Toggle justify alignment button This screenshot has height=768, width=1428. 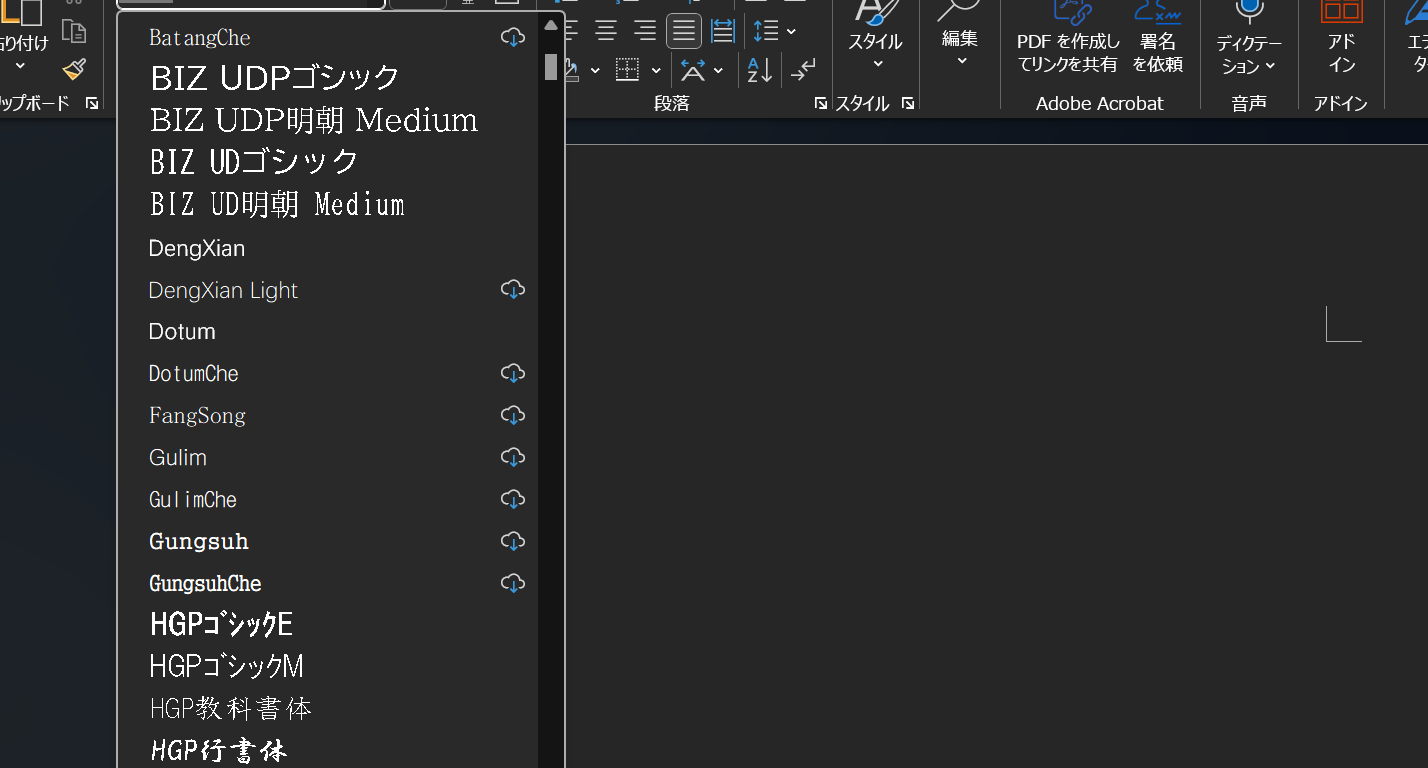684,31
